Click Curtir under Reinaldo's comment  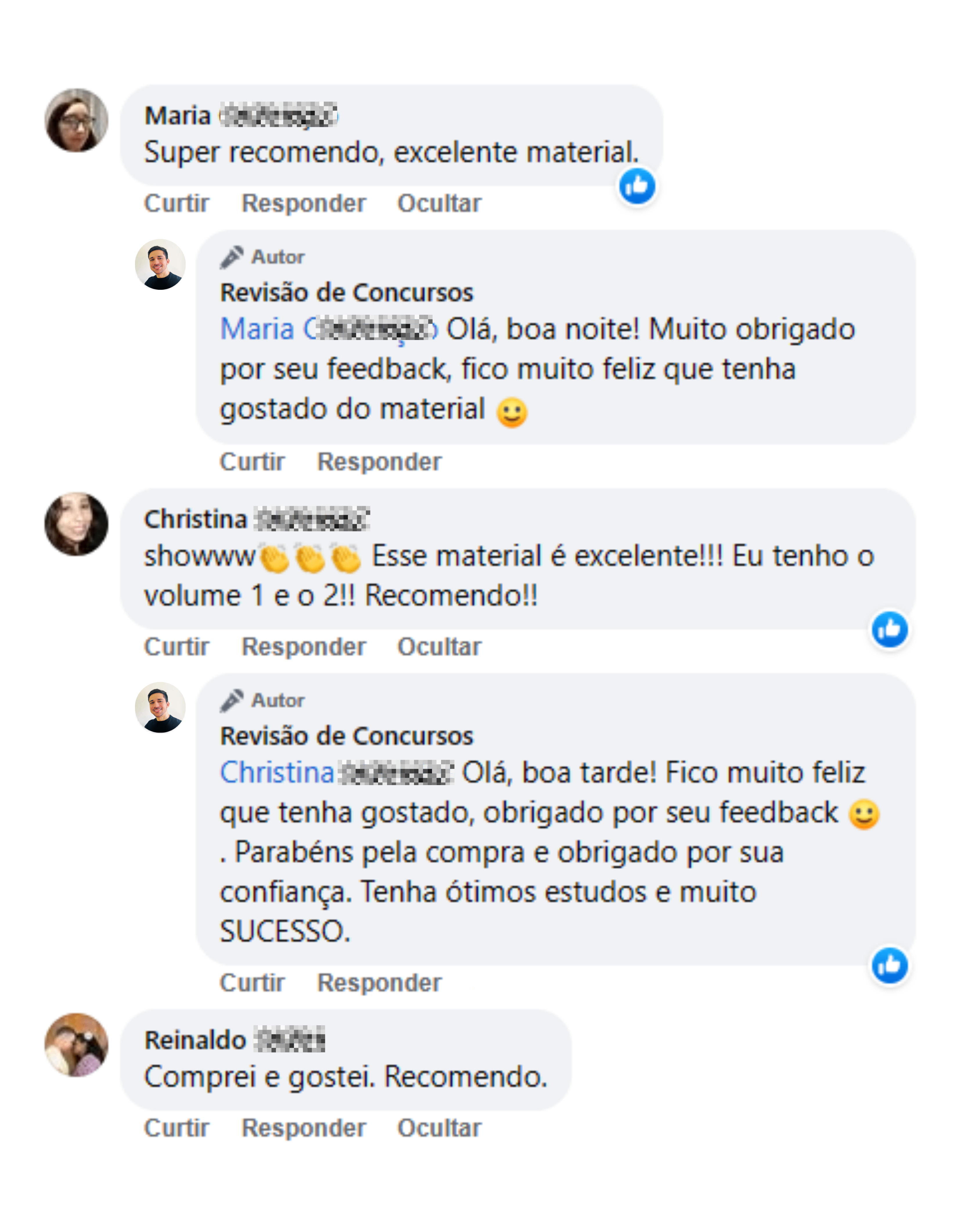tap(177, 1128)
